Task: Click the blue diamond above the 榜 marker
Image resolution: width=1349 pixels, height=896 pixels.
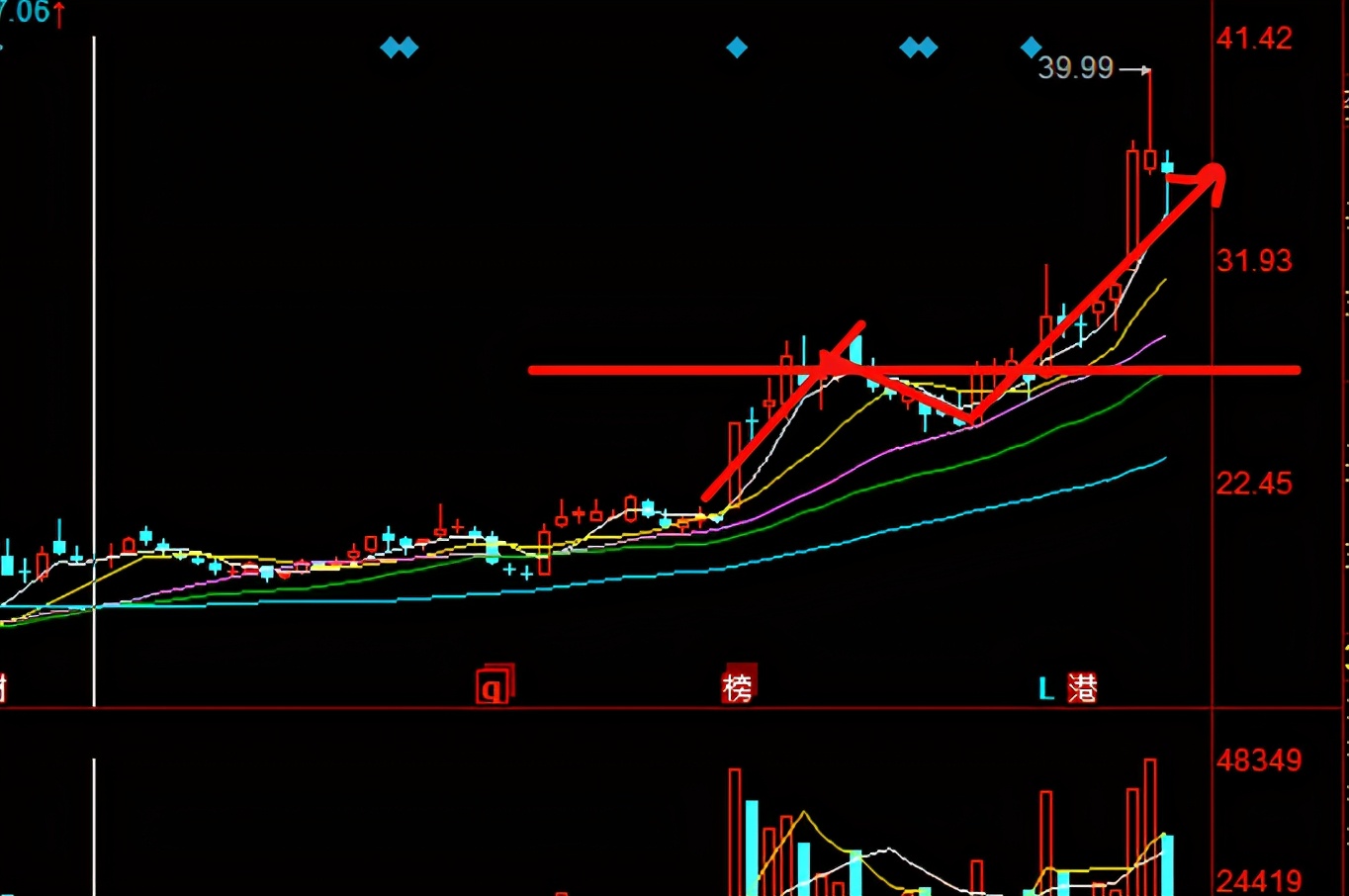Action: coord(737,47)
